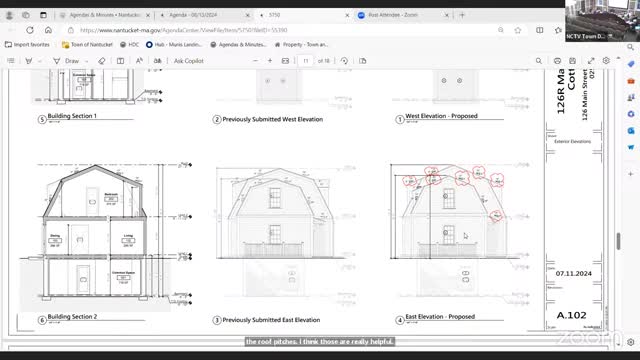
Task: Open the PDF table of contents panel
Action: [11, 61]
